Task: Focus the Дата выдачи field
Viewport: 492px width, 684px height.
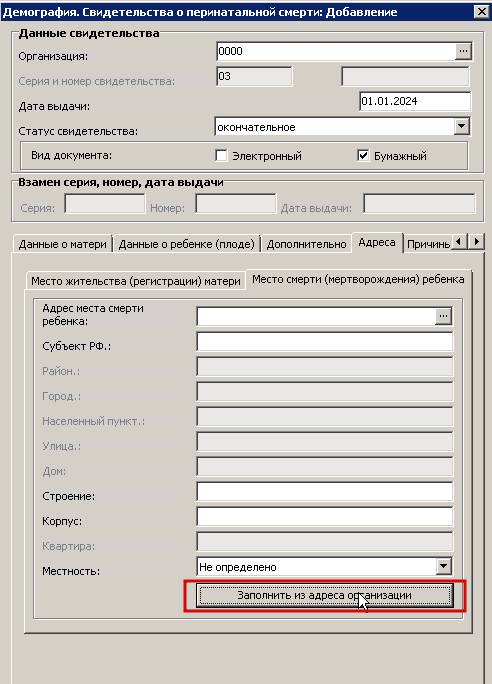Action: click(x=415, y=101)
